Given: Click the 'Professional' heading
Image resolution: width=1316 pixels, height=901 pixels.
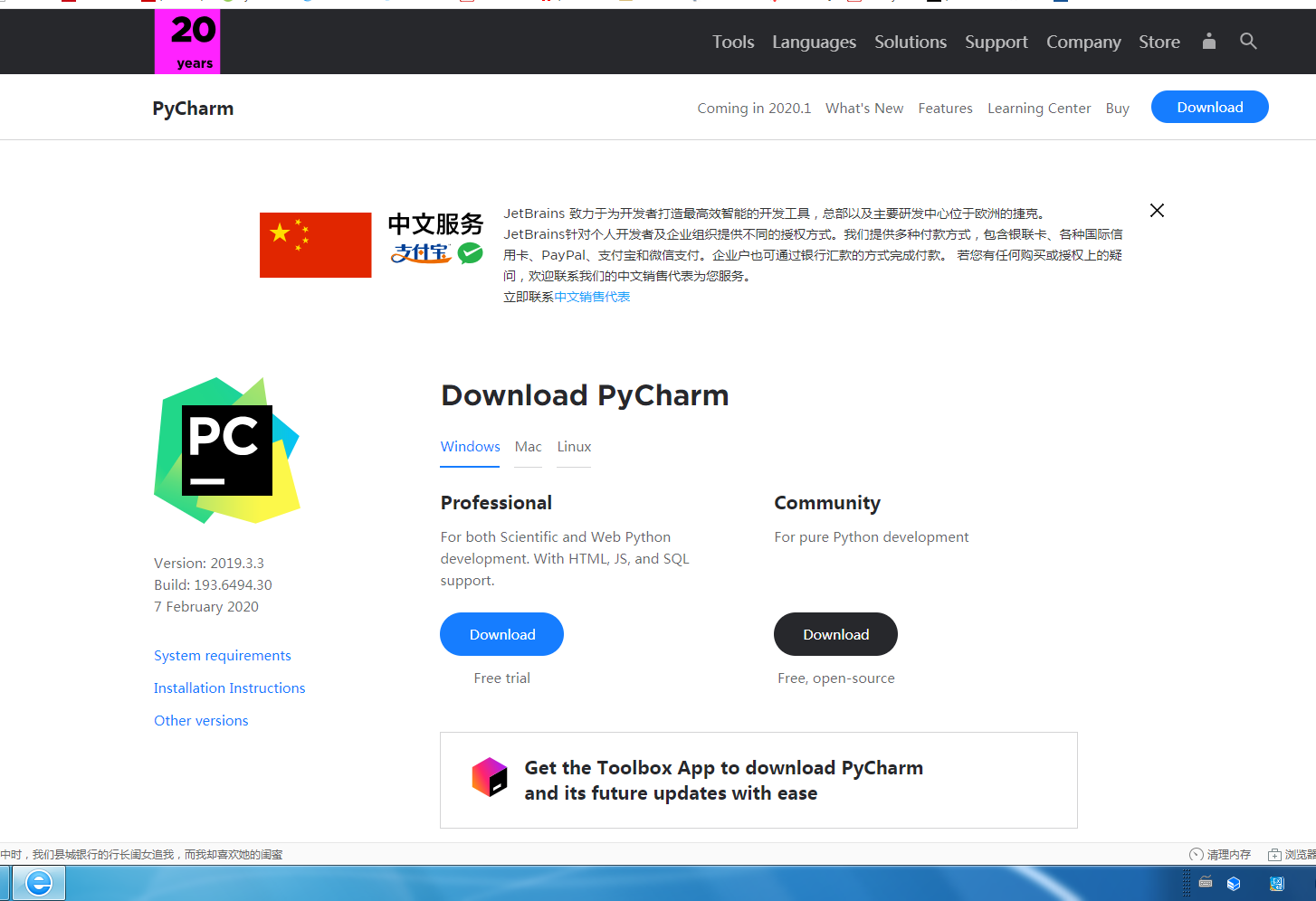Looking at the screenshot, I should click(x=496, y=503).
